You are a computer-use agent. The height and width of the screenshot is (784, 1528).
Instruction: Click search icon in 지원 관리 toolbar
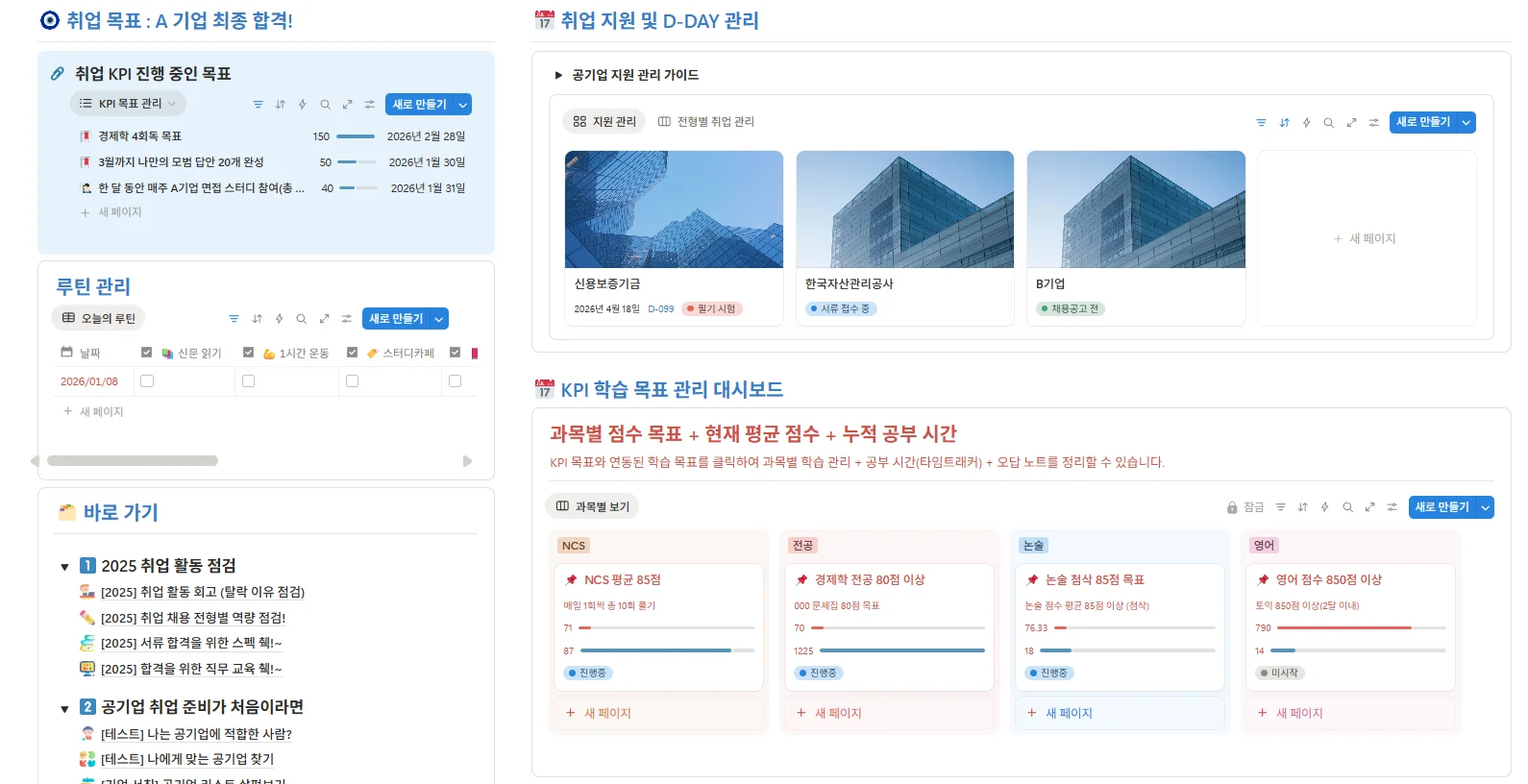pyautogui.click(x=1328, y=123)
